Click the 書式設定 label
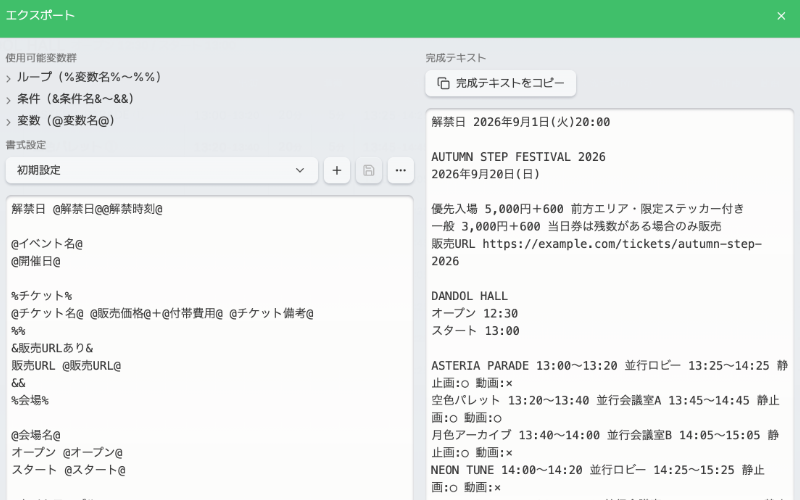Screen dimensions: 800x500 click(x=26, y=145)
